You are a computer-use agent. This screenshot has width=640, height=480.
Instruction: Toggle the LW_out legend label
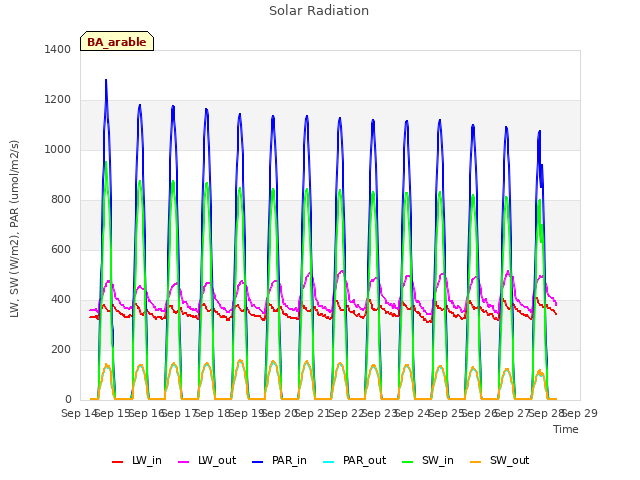(x=217, y=460)
